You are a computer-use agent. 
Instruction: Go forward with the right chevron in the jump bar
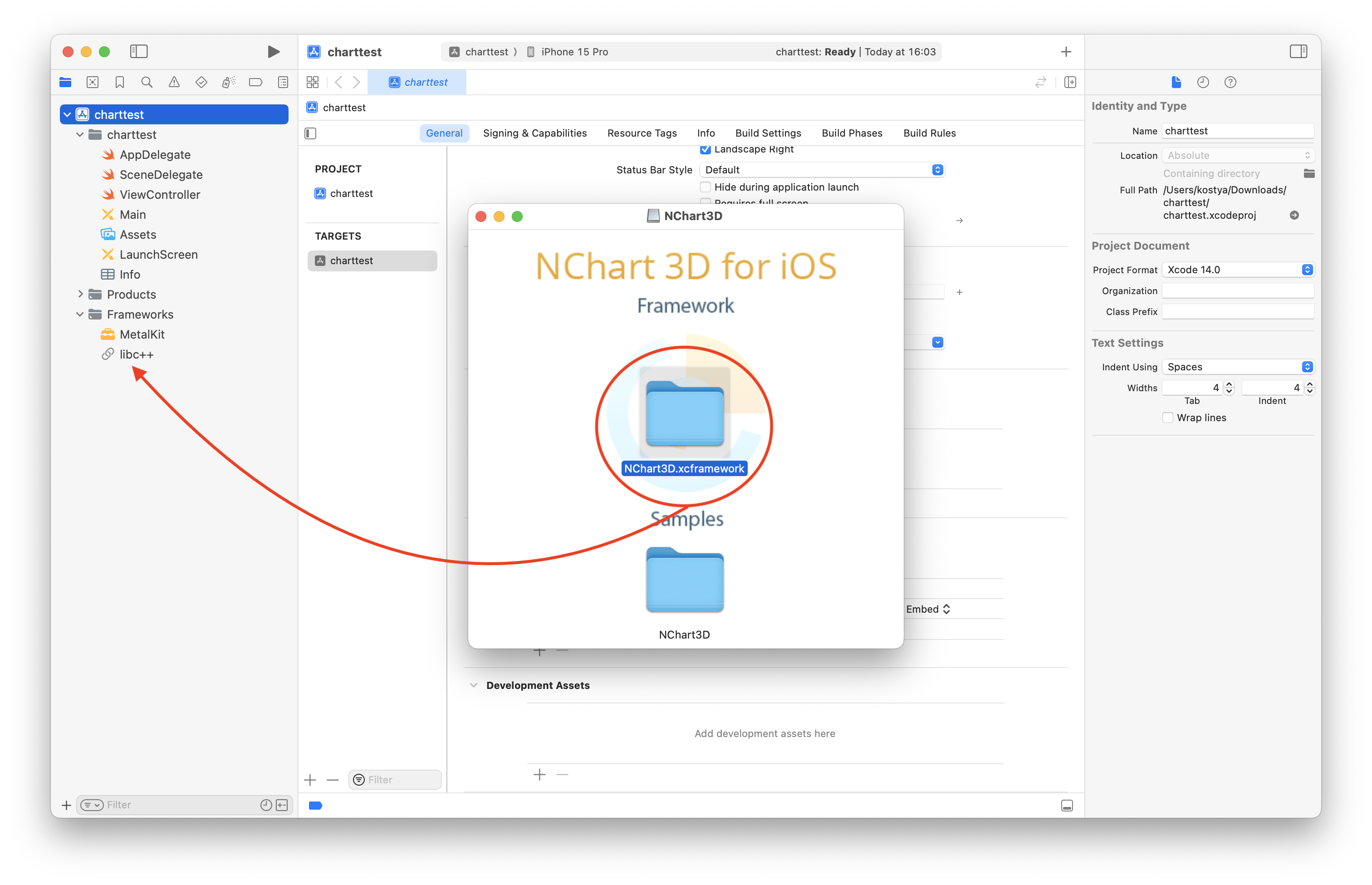click(x=357, y=82)
